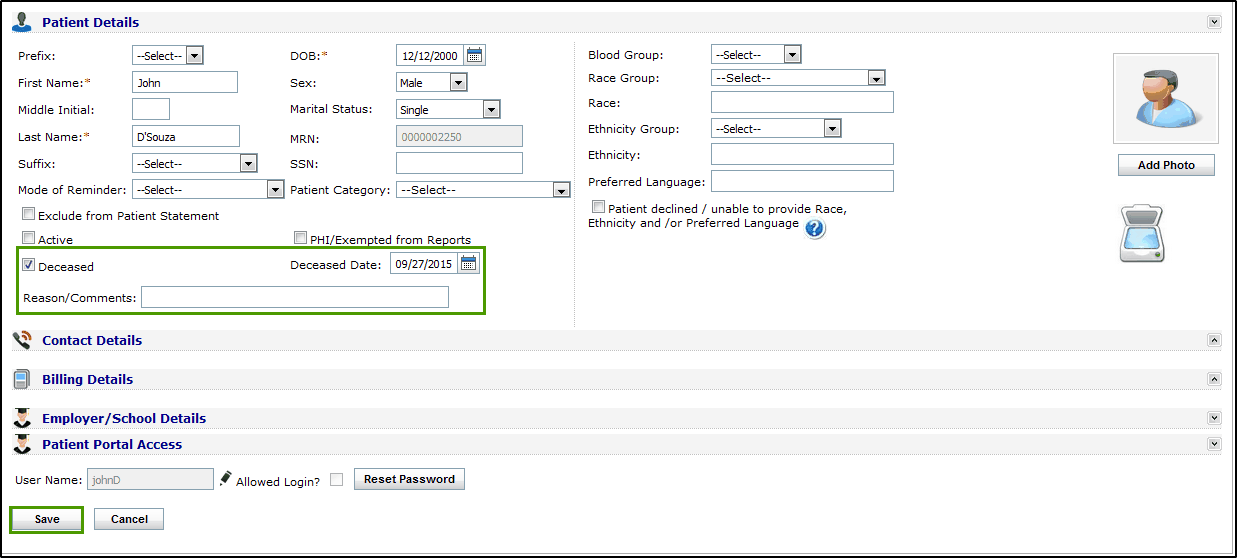Tick the Allowed Login checkbox

337,480
